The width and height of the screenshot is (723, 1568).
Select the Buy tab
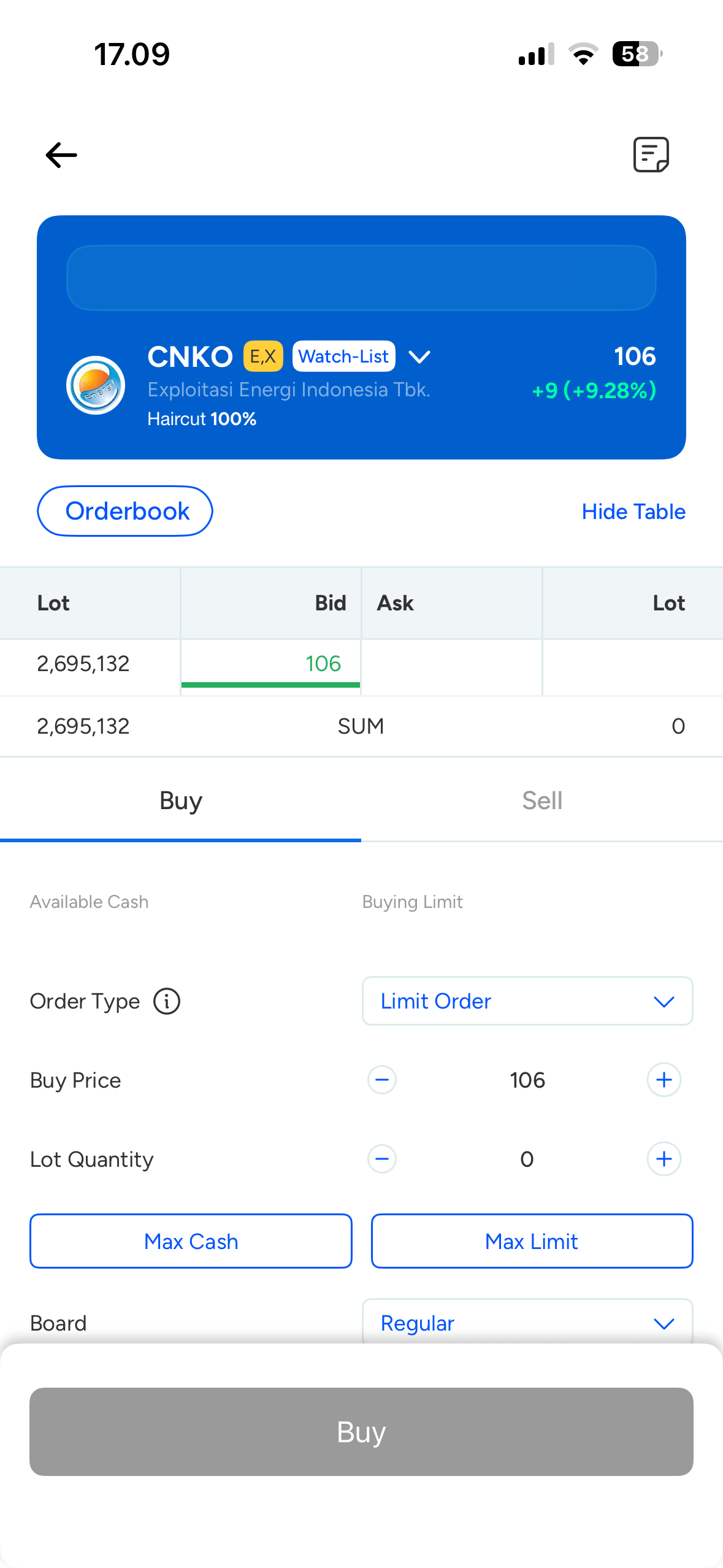[181, 801]
